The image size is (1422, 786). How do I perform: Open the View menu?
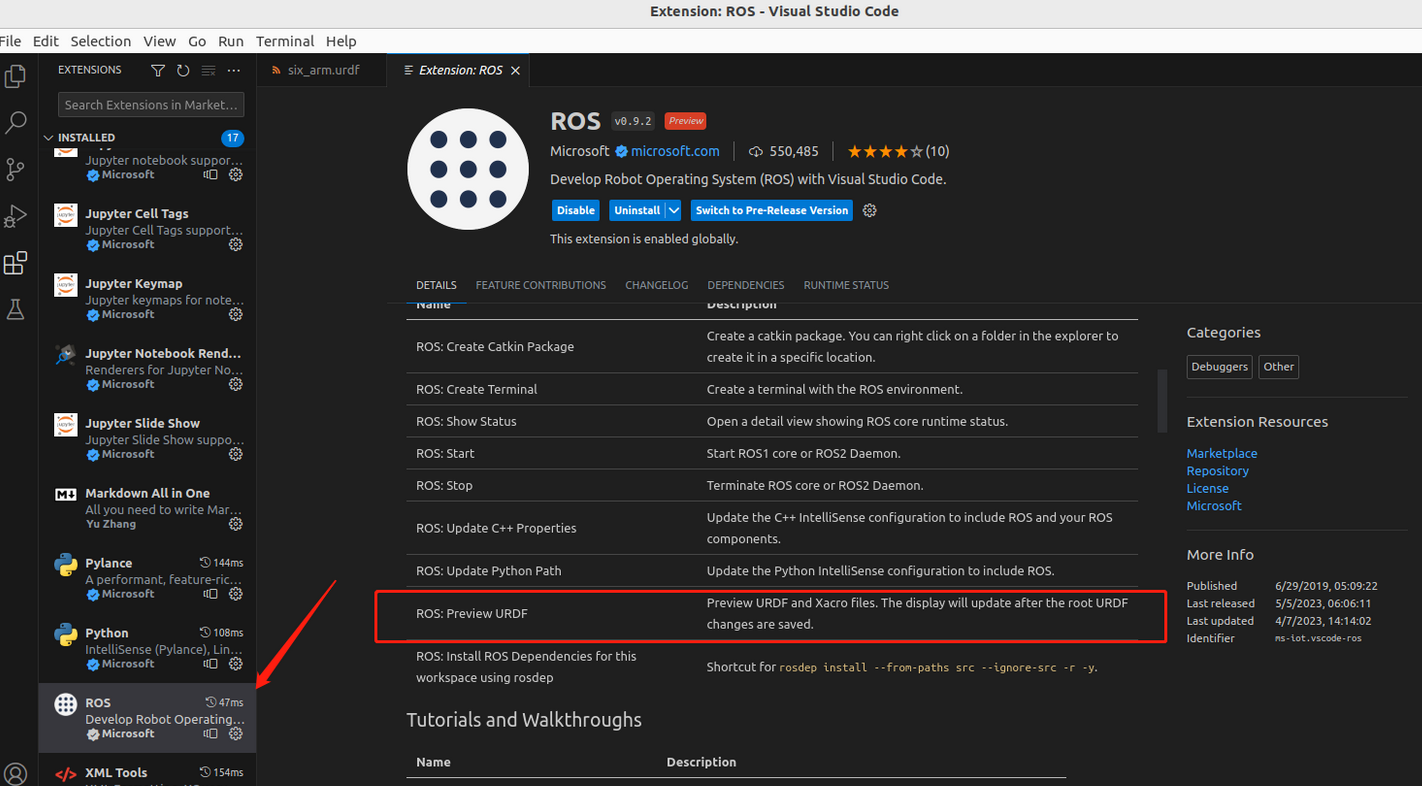click(x=159, y=41)
